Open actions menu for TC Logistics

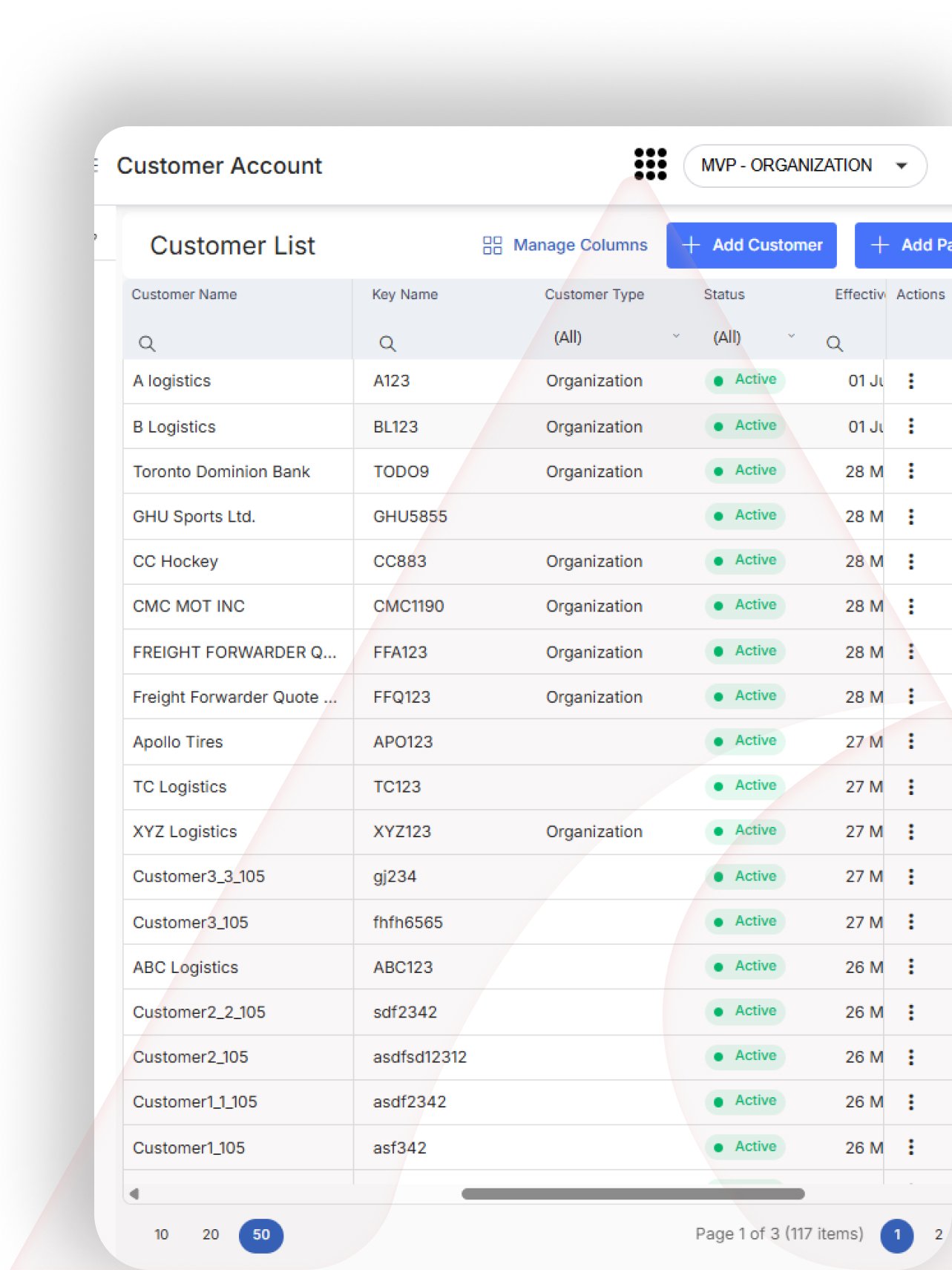(911, 787)
